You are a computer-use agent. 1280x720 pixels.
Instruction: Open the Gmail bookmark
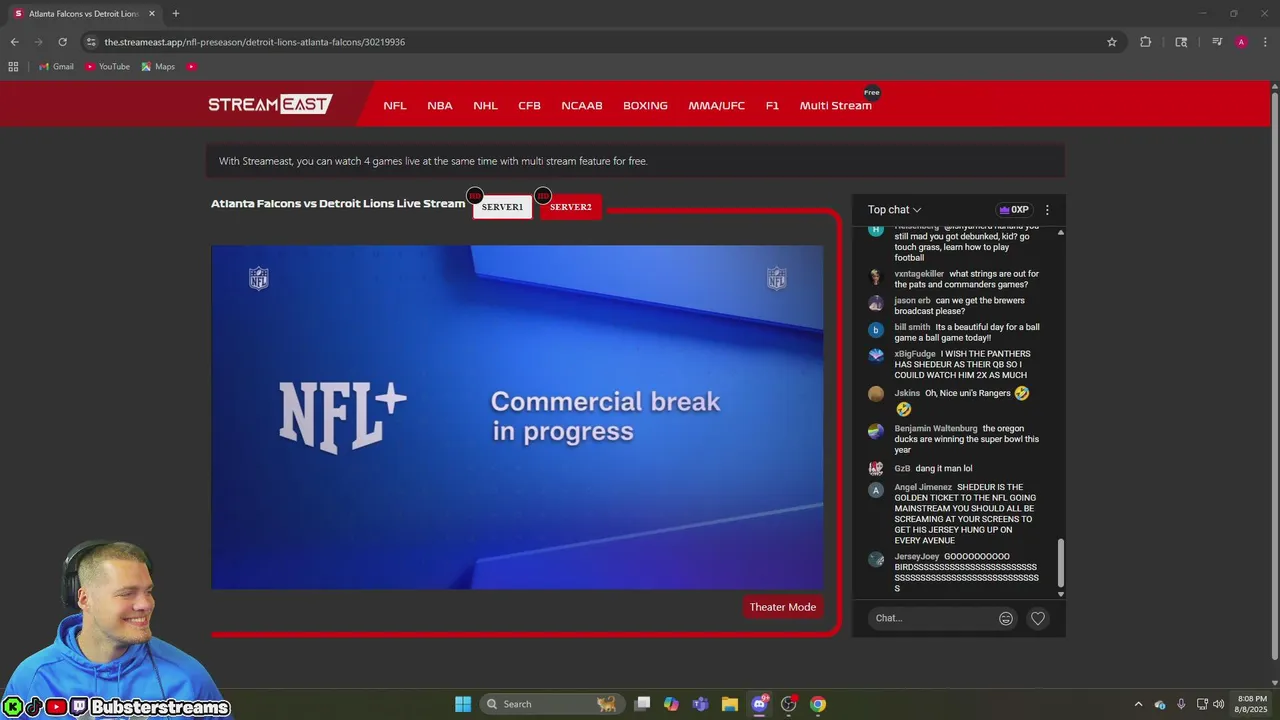[x=56, y=67]
